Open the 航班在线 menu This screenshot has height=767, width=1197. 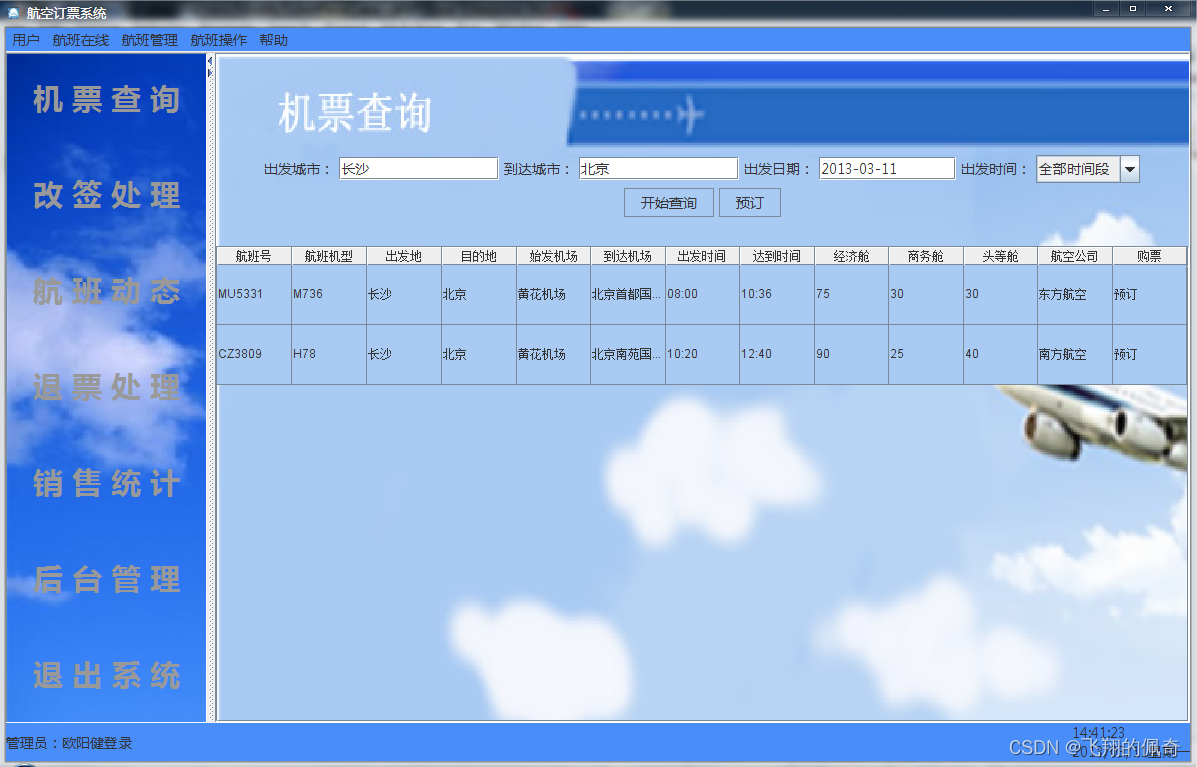click(x=80, y=40)
